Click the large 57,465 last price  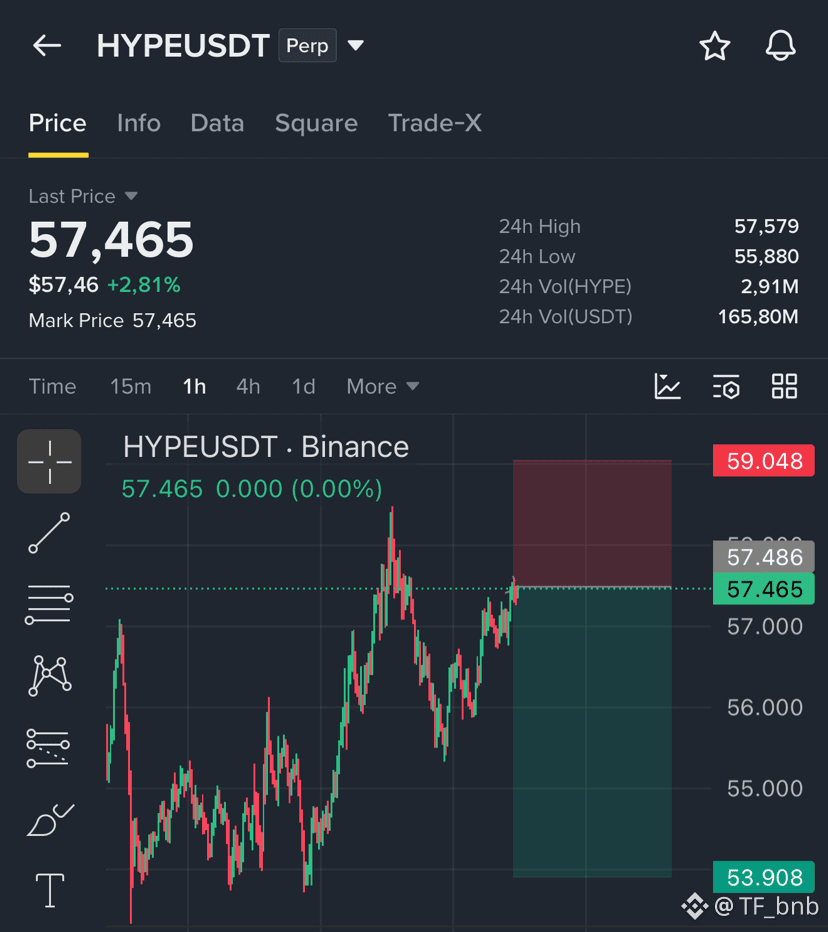[111, 240]
